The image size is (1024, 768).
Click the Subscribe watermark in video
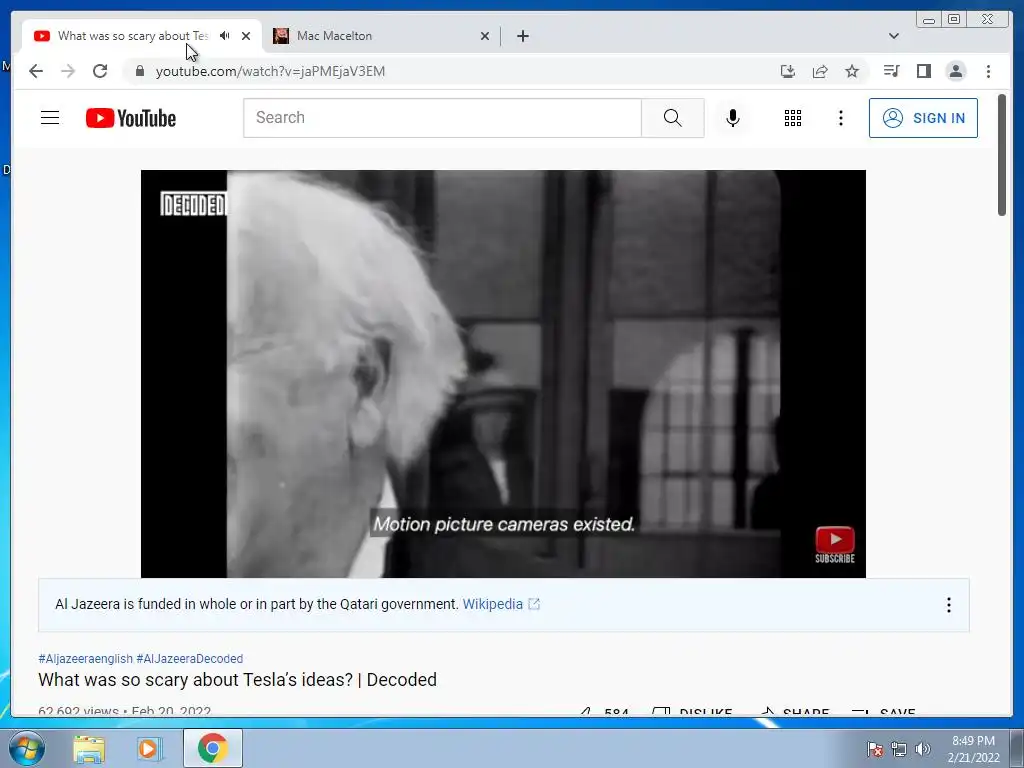pos(835,545)
